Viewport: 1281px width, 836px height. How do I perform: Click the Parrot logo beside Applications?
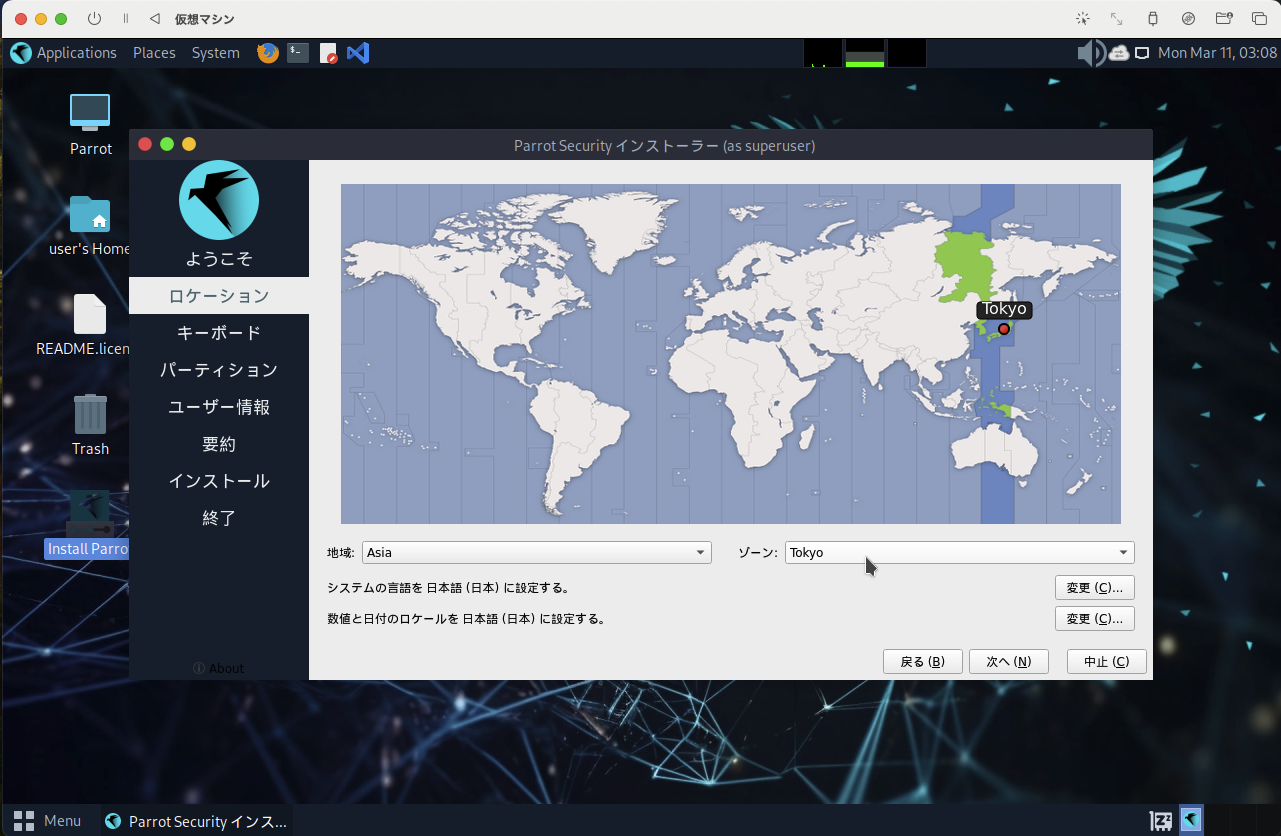21,53
